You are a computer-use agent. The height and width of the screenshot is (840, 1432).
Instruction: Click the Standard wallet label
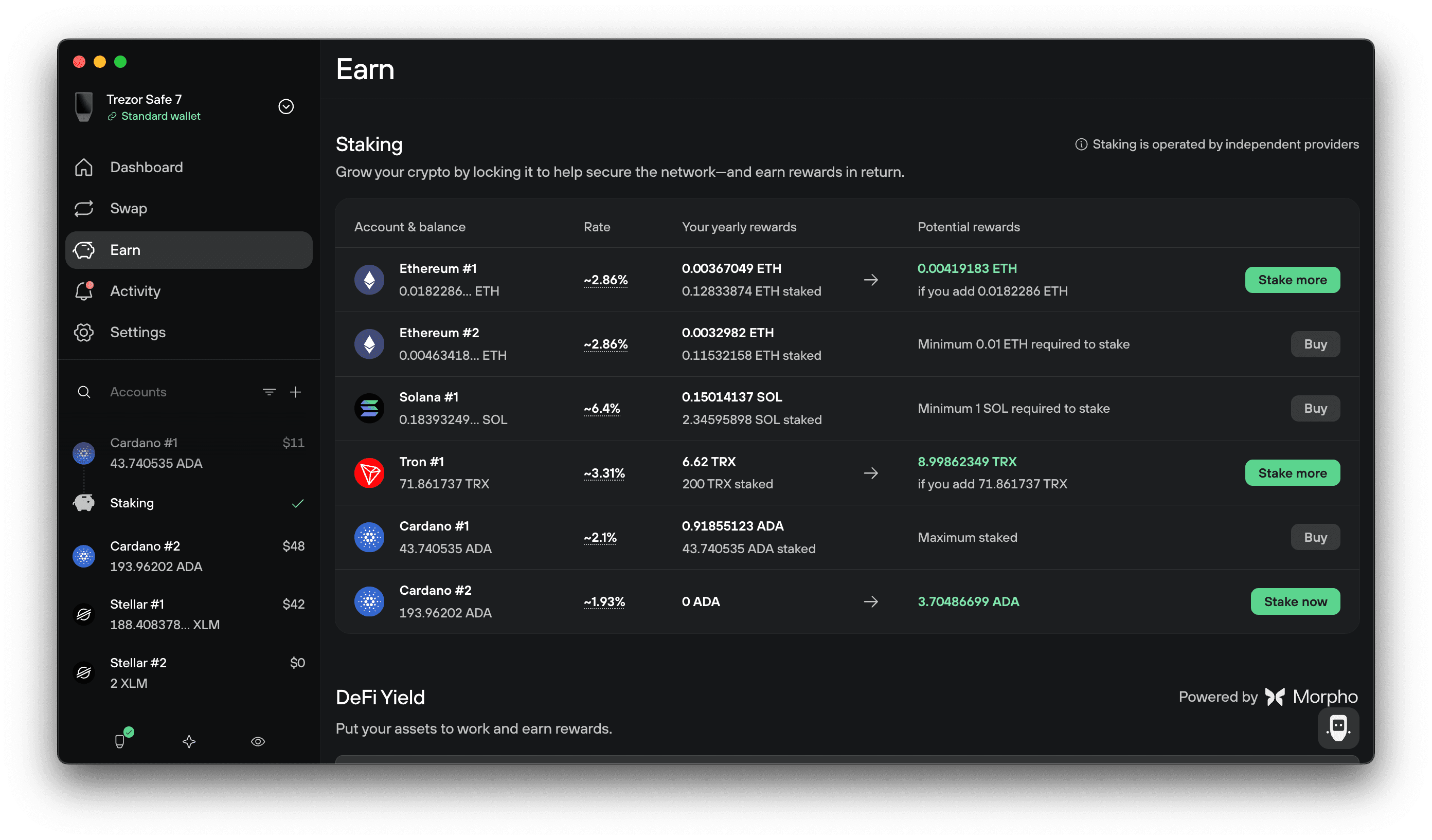pyautogui.click(x=161, y=116)
